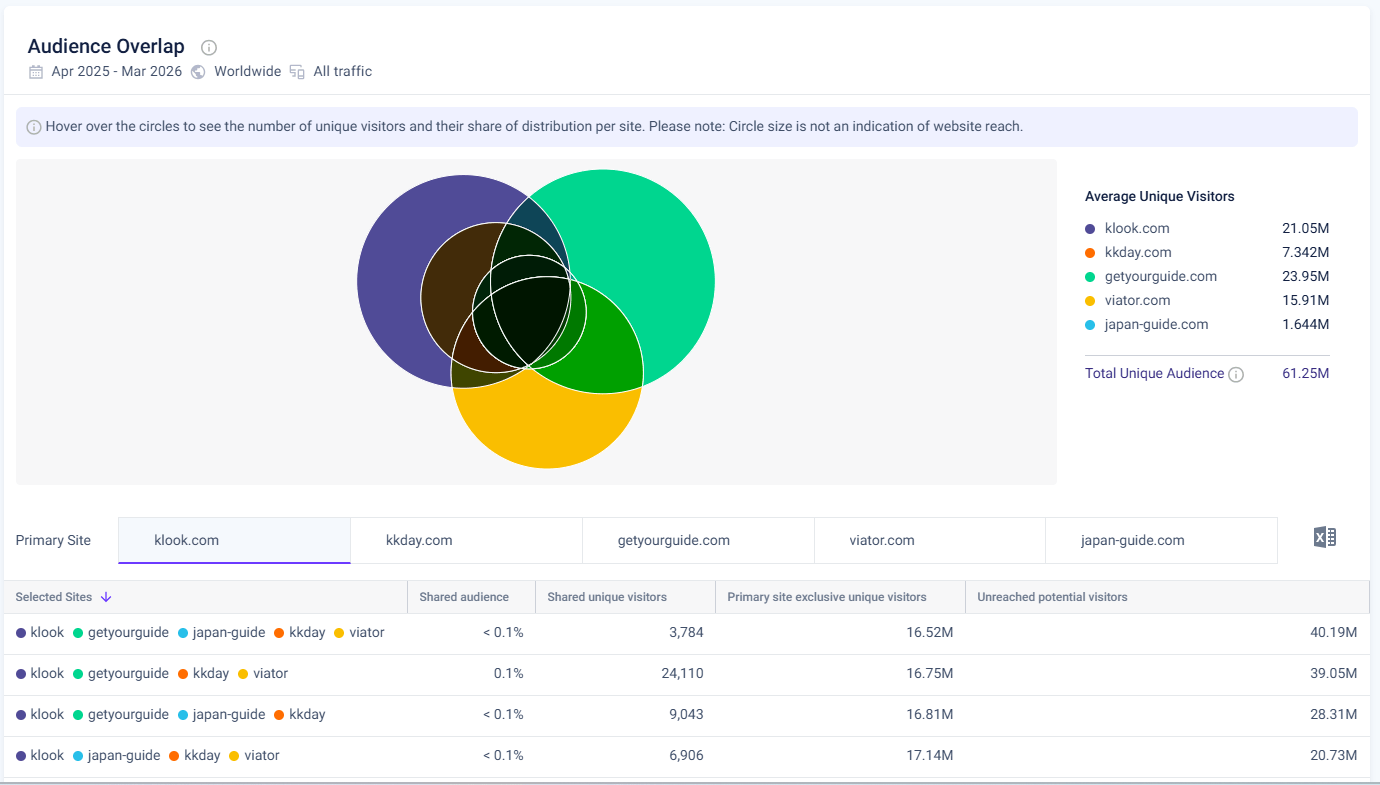The image size is (1380, 785).
Task: Click the info icon beside Audience Overlap title
Action: (x=209, y=47)
